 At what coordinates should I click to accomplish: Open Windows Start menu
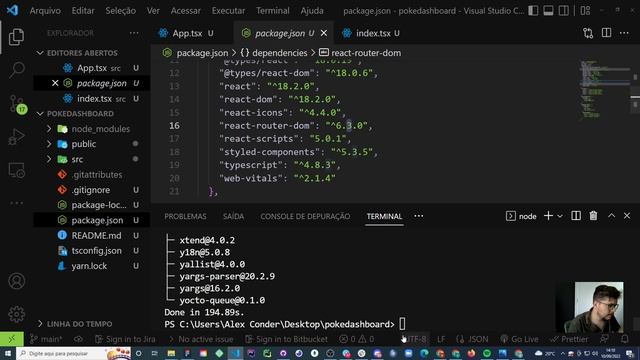[x=8, y=353]
